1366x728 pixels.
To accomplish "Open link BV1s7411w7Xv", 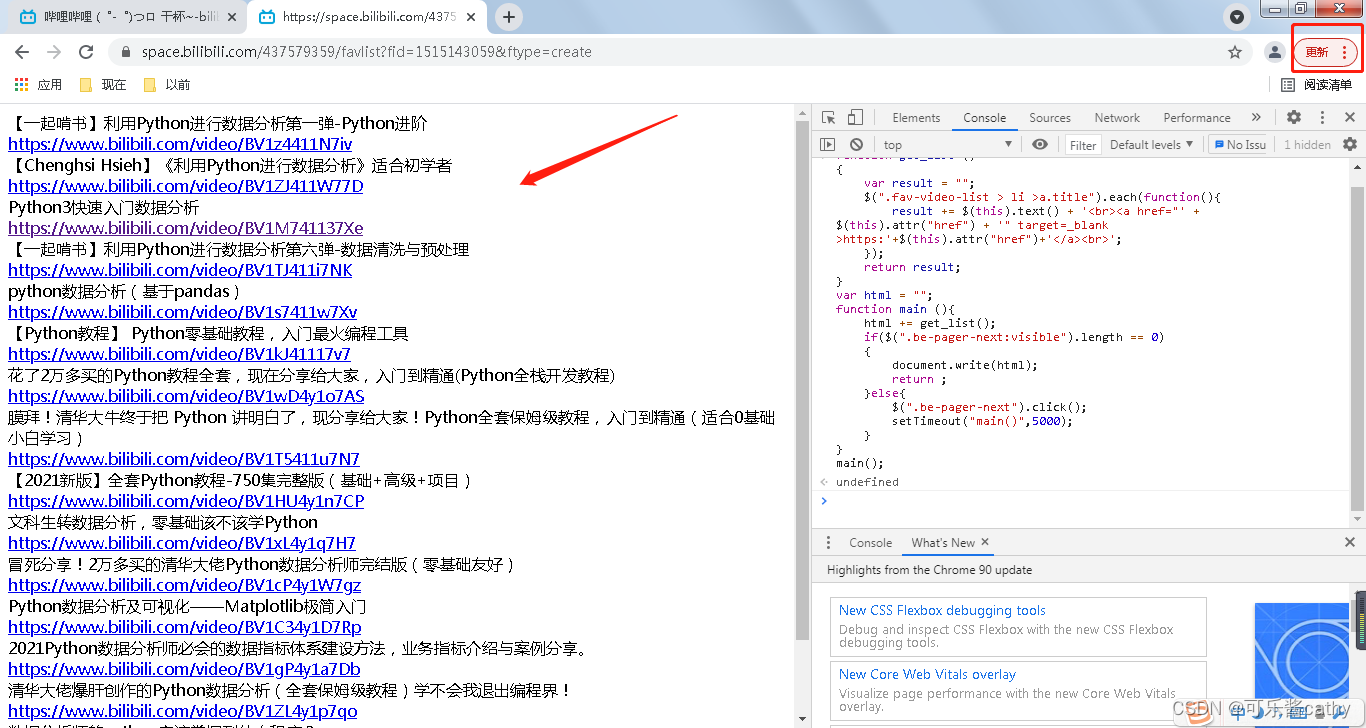I will coord(183,312).
